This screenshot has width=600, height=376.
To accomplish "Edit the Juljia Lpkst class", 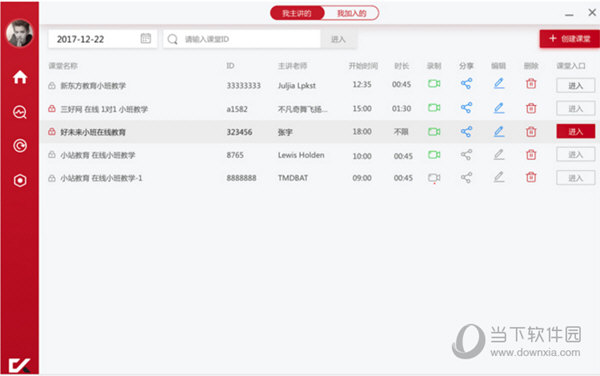I will 499,83.
